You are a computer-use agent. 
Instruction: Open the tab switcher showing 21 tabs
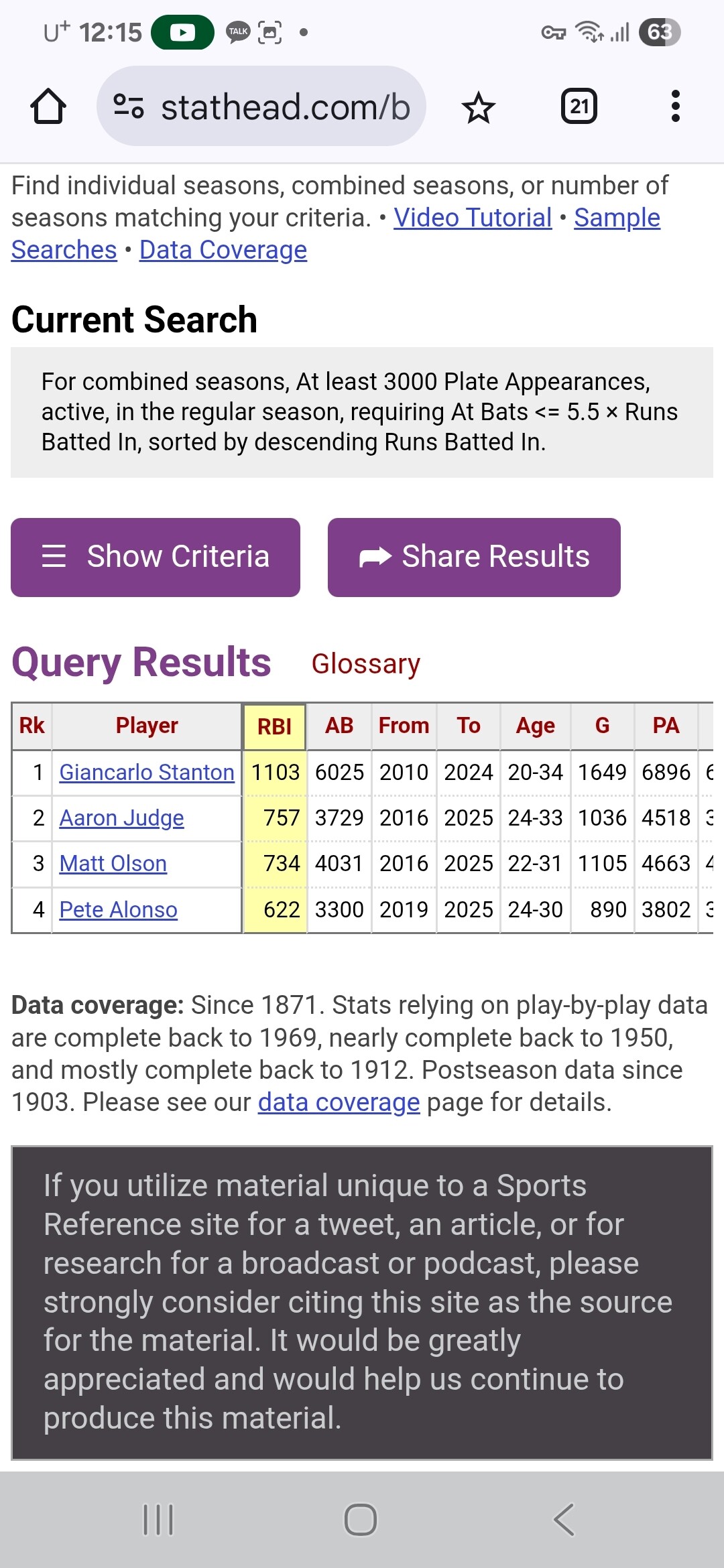point(579,107)
